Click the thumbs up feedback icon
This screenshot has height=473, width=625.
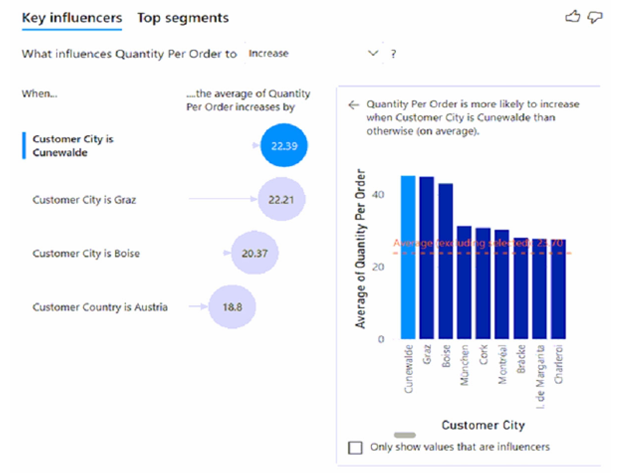click(572, 17)
